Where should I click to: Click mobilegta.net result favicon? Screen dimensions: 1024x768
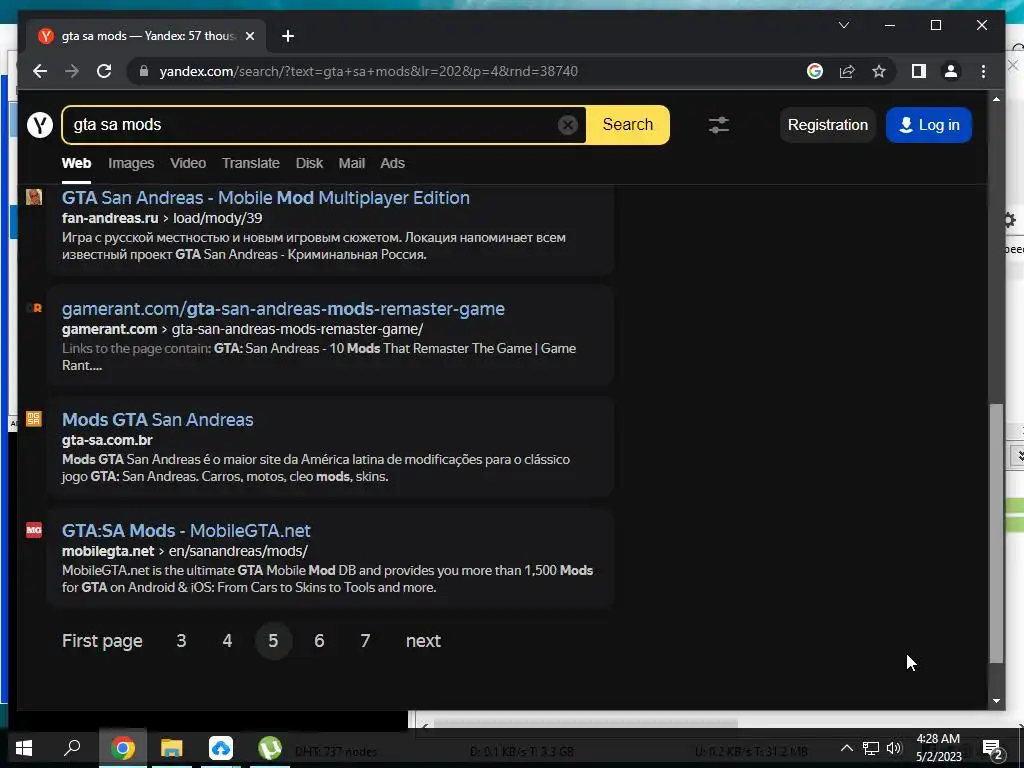pos(34,530)
